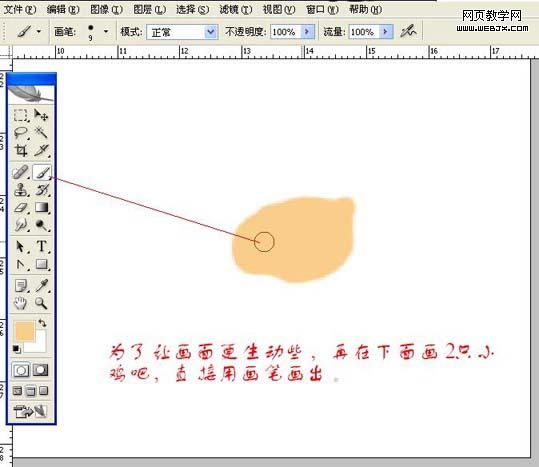Select the Move tool
Image resolution: width=539 pixels, height=467 pixels.
point(41,115)
